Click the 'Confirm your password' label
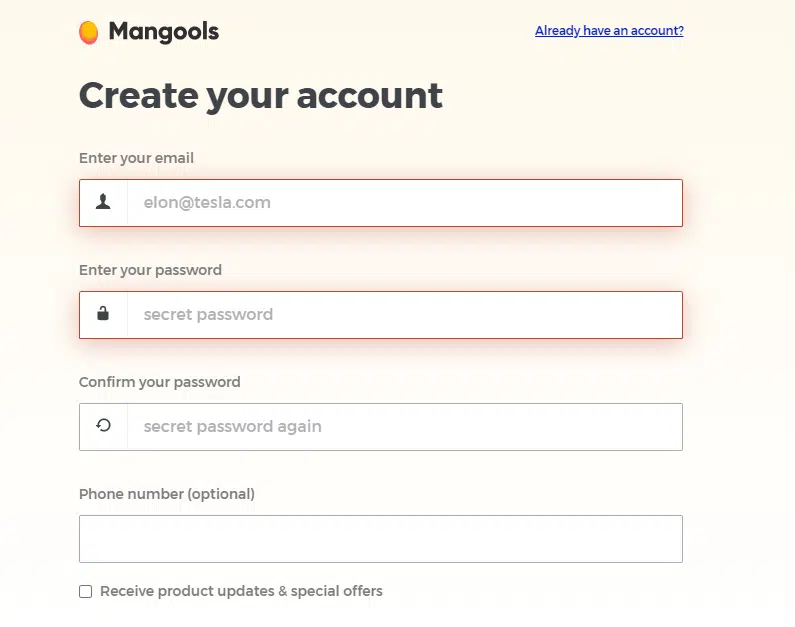Image resolution: width=795 pixels, height=627 pixels. point(160,382)
